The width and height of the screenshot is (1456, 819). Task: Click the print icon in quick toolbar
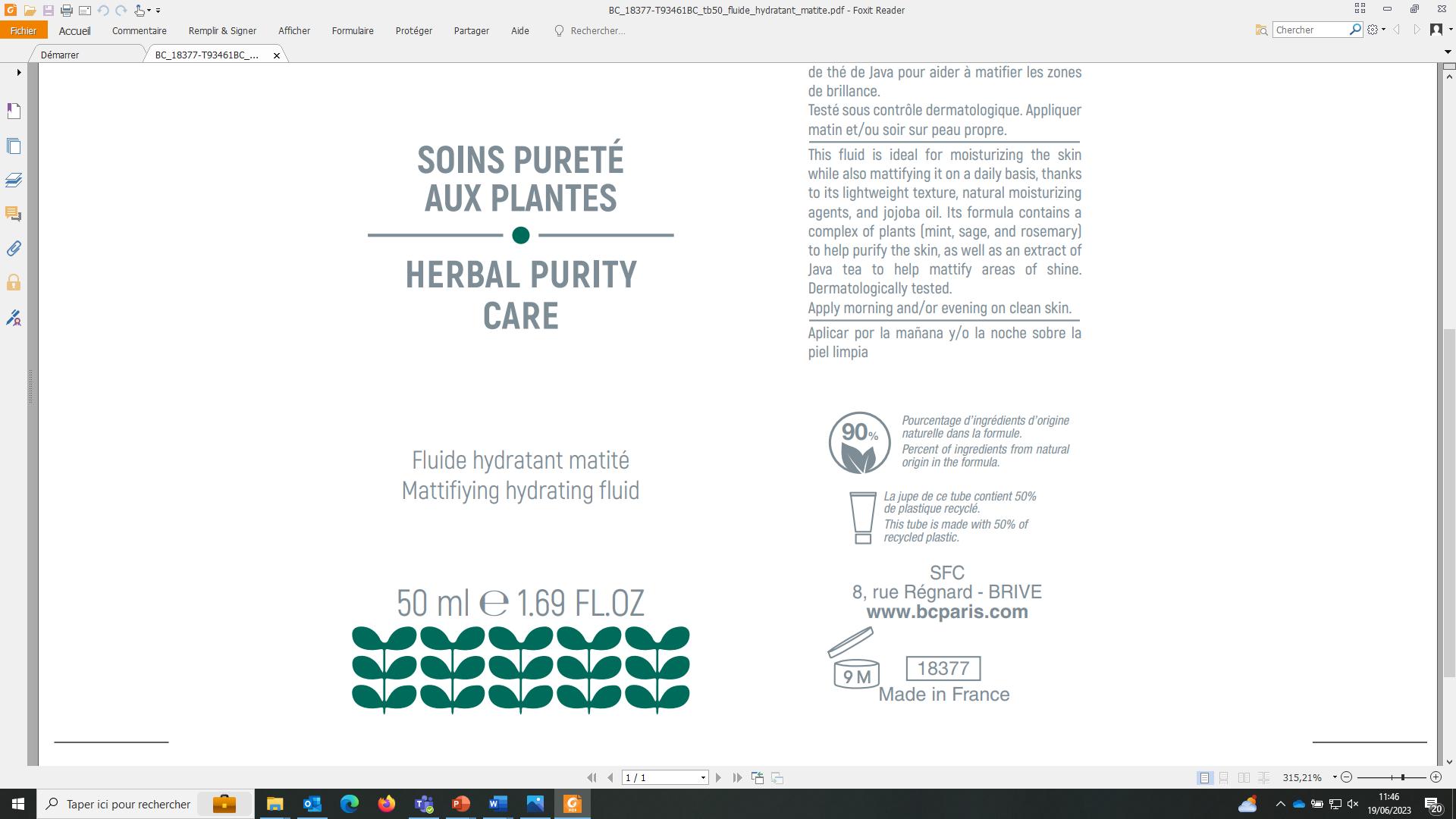click(x=67, y=11)
